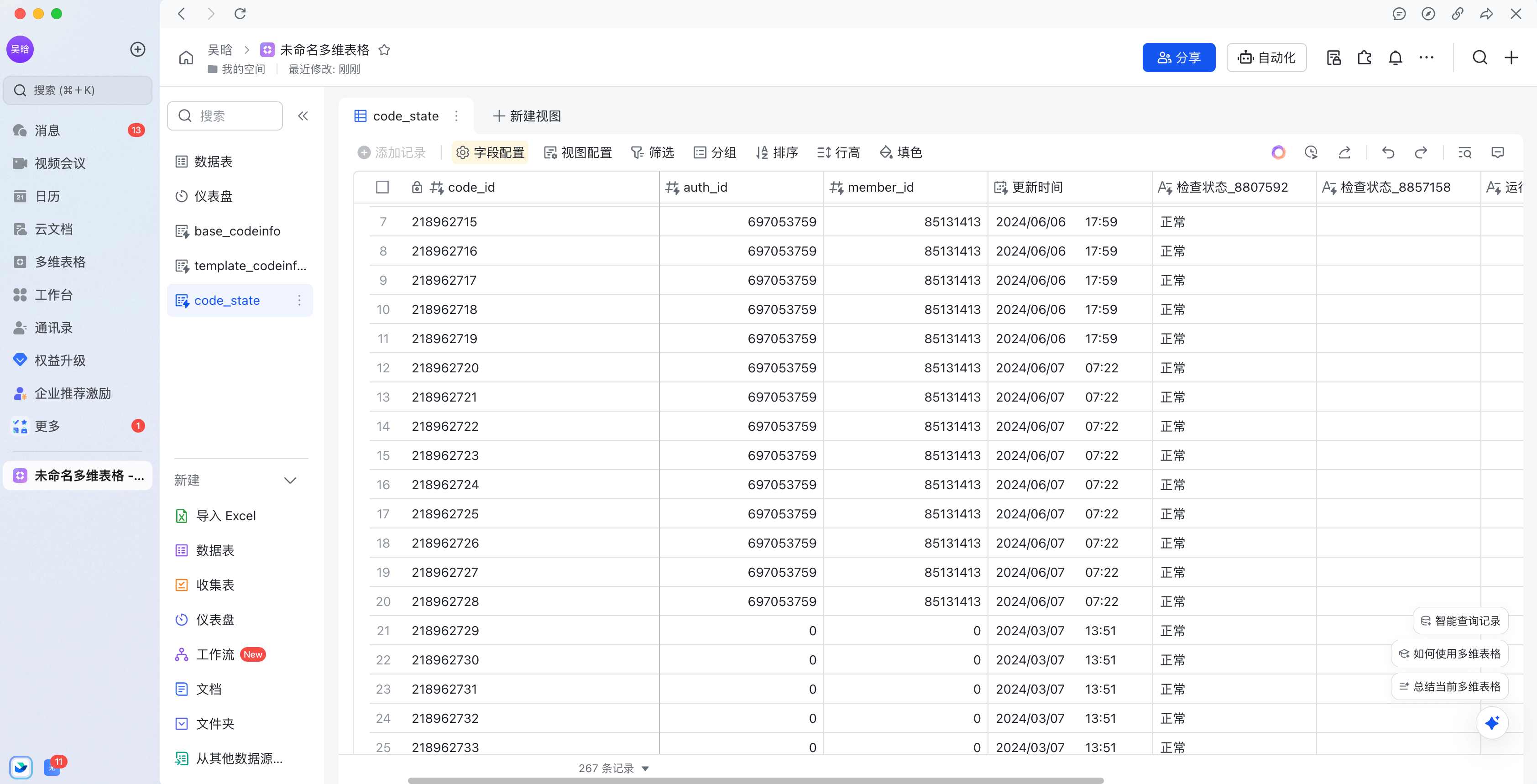Copy link with the chain icon
1537x784 pixels.
tap(1458, 13)
